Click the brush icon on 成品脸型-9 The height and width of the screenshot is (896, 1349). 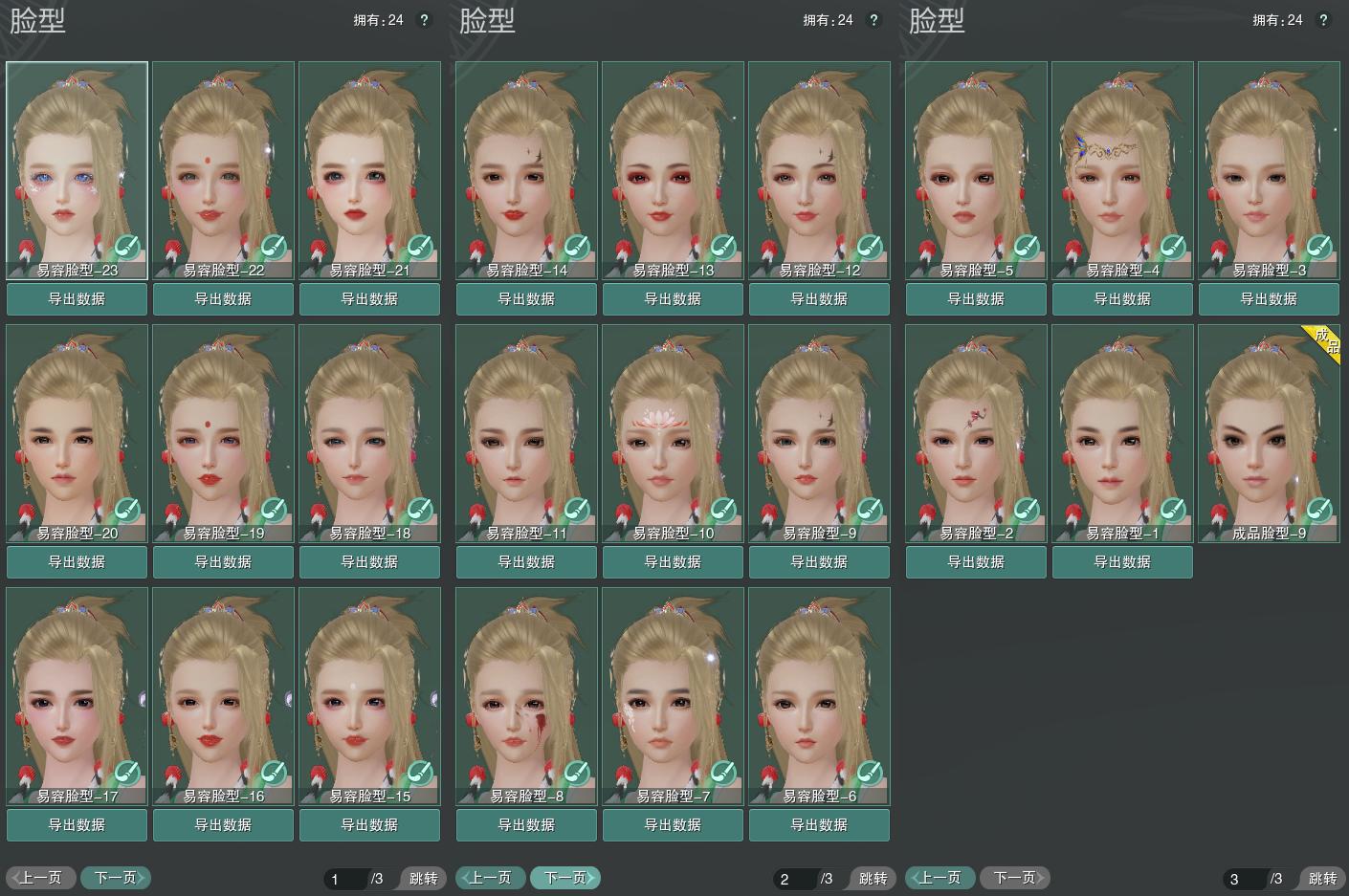[1319, 511]
